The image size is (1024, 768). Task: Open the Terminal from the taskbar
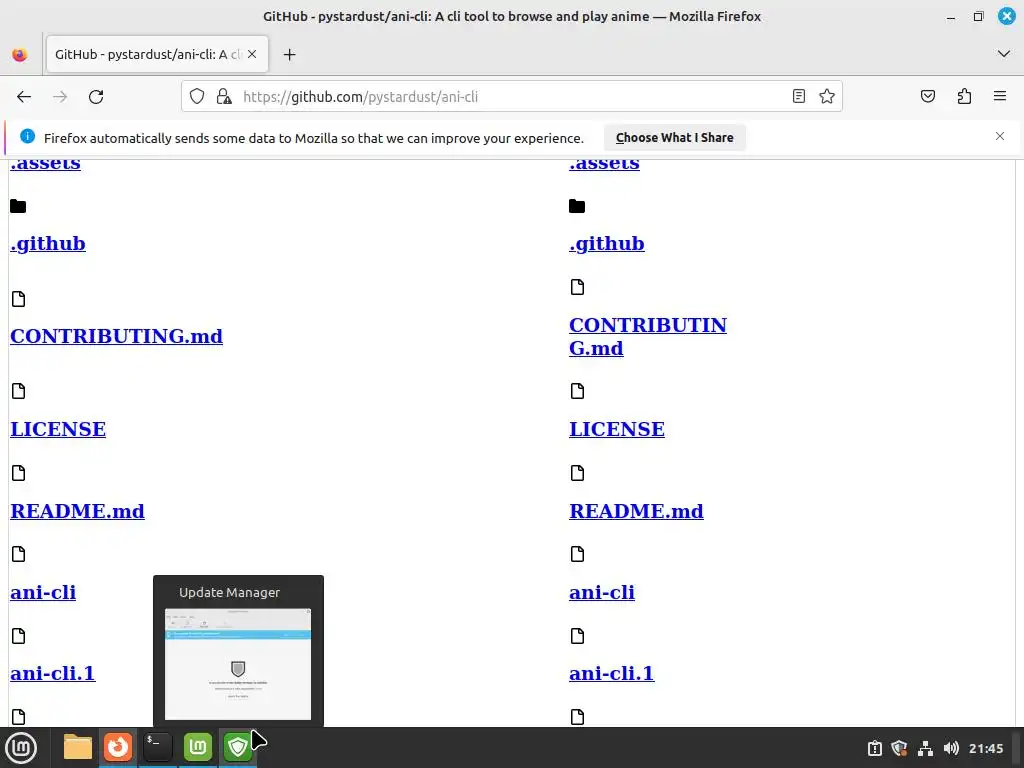(x=157, y=747)
